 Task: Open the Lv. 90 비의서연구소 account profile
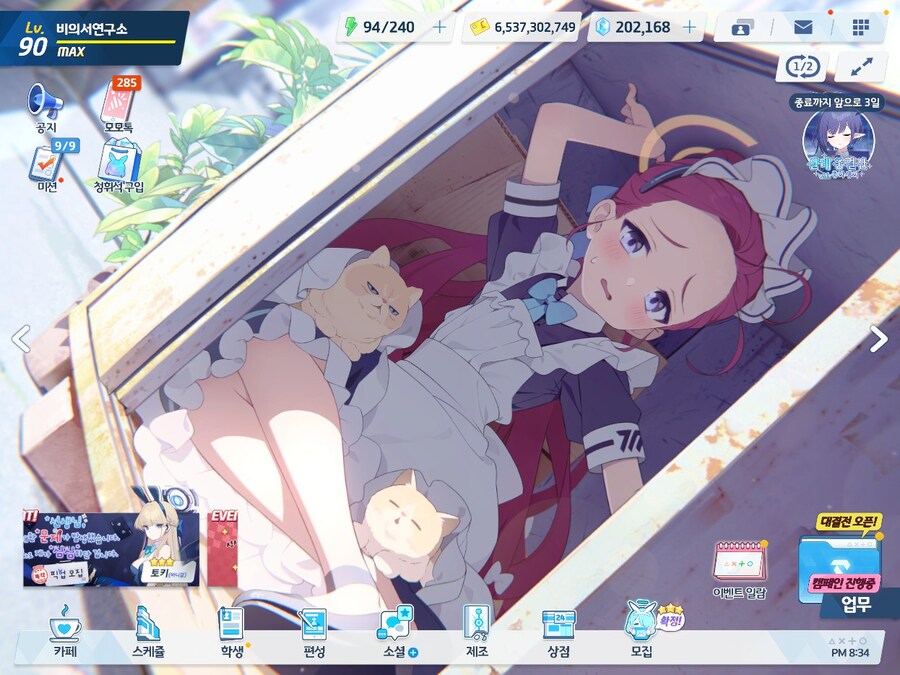coord(95,38)
